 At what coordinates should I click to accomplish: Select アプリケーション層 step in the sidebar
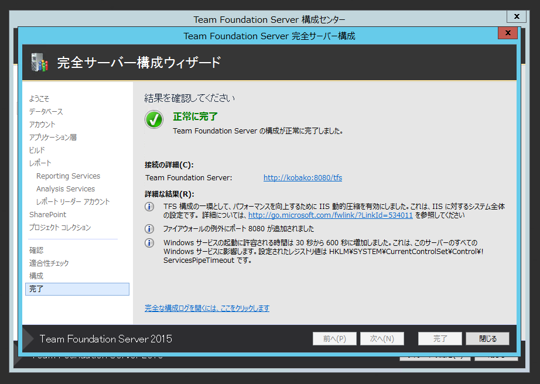point(53,137)
